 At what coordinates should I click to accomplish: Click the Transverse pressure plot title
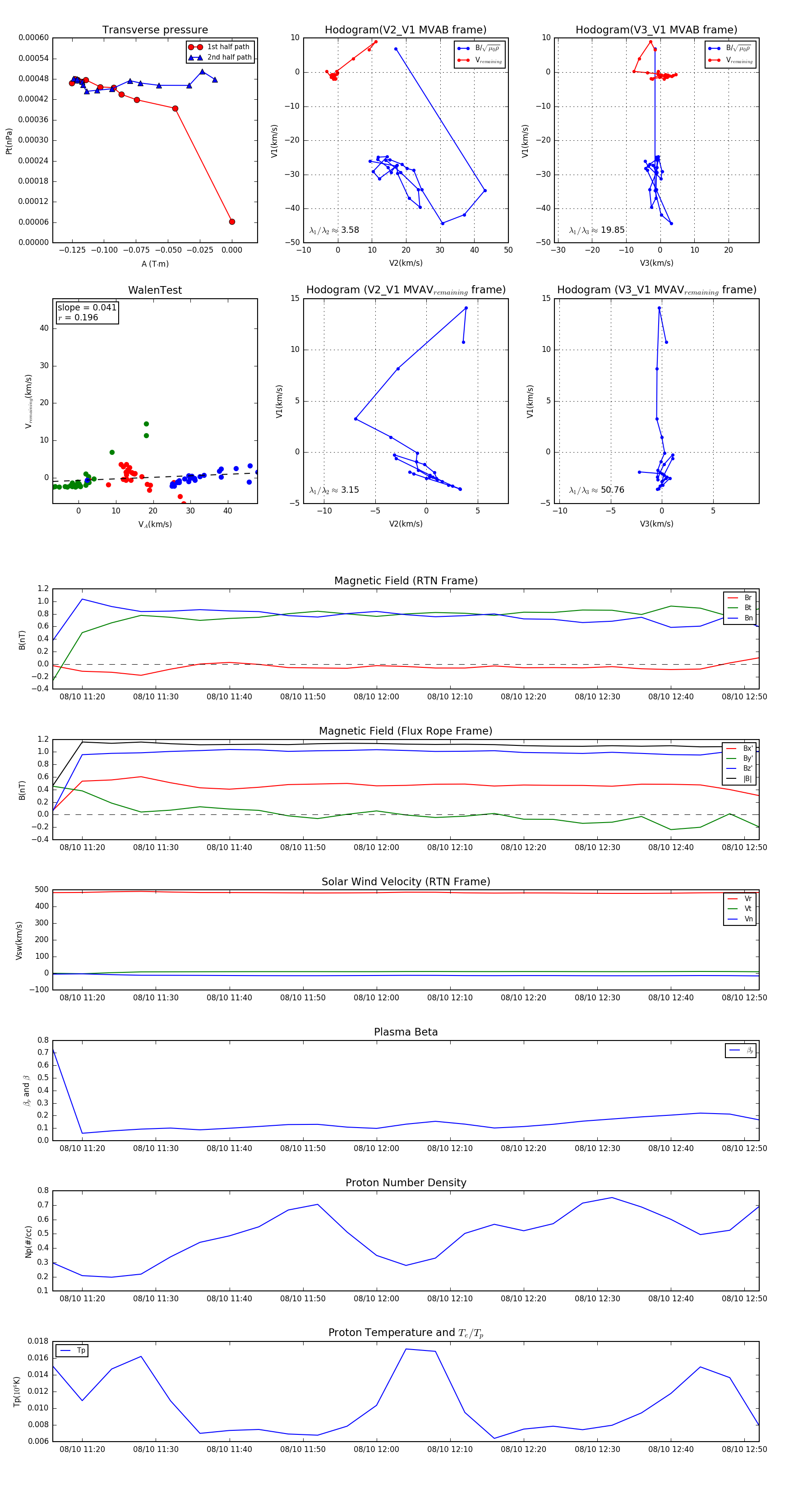(x=155, y=29)
